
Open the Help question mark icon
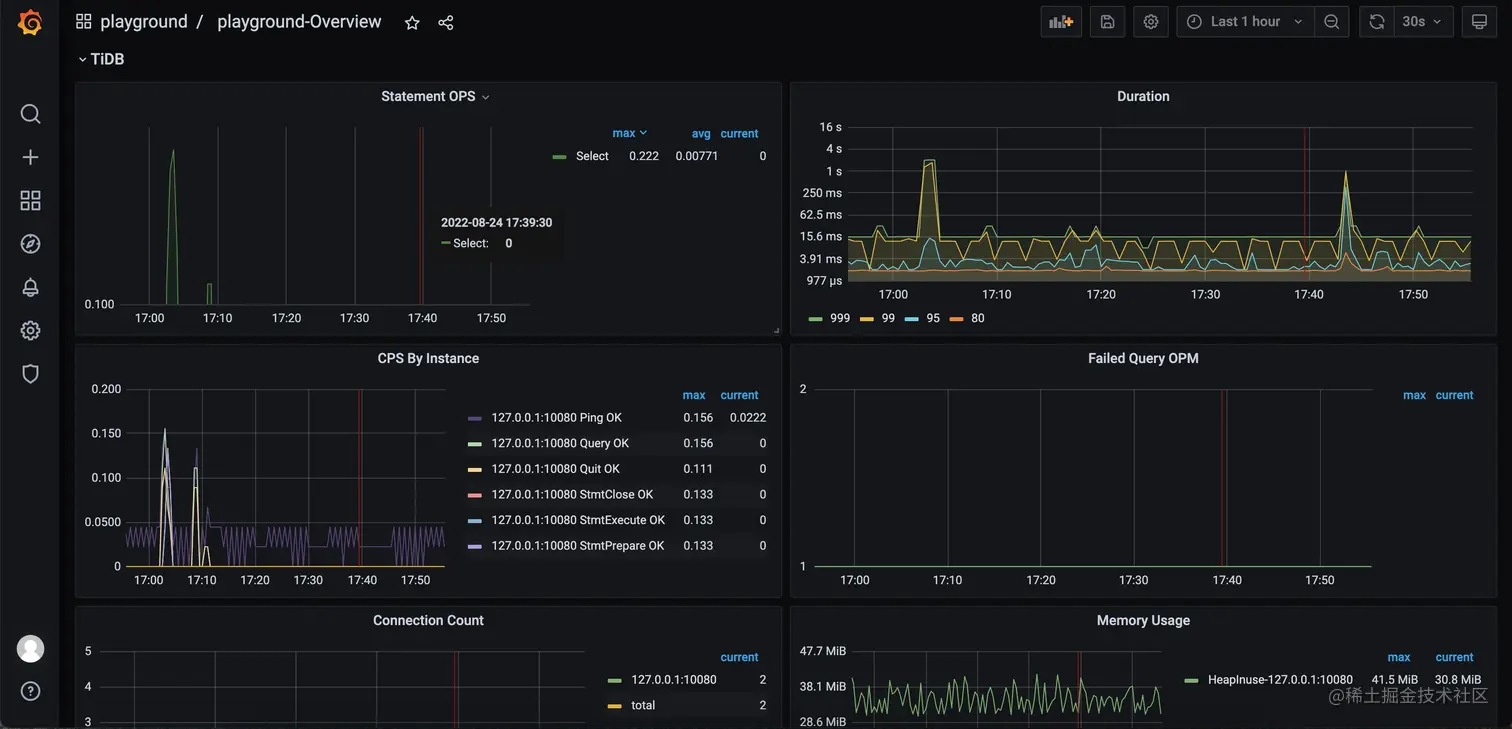30,691
